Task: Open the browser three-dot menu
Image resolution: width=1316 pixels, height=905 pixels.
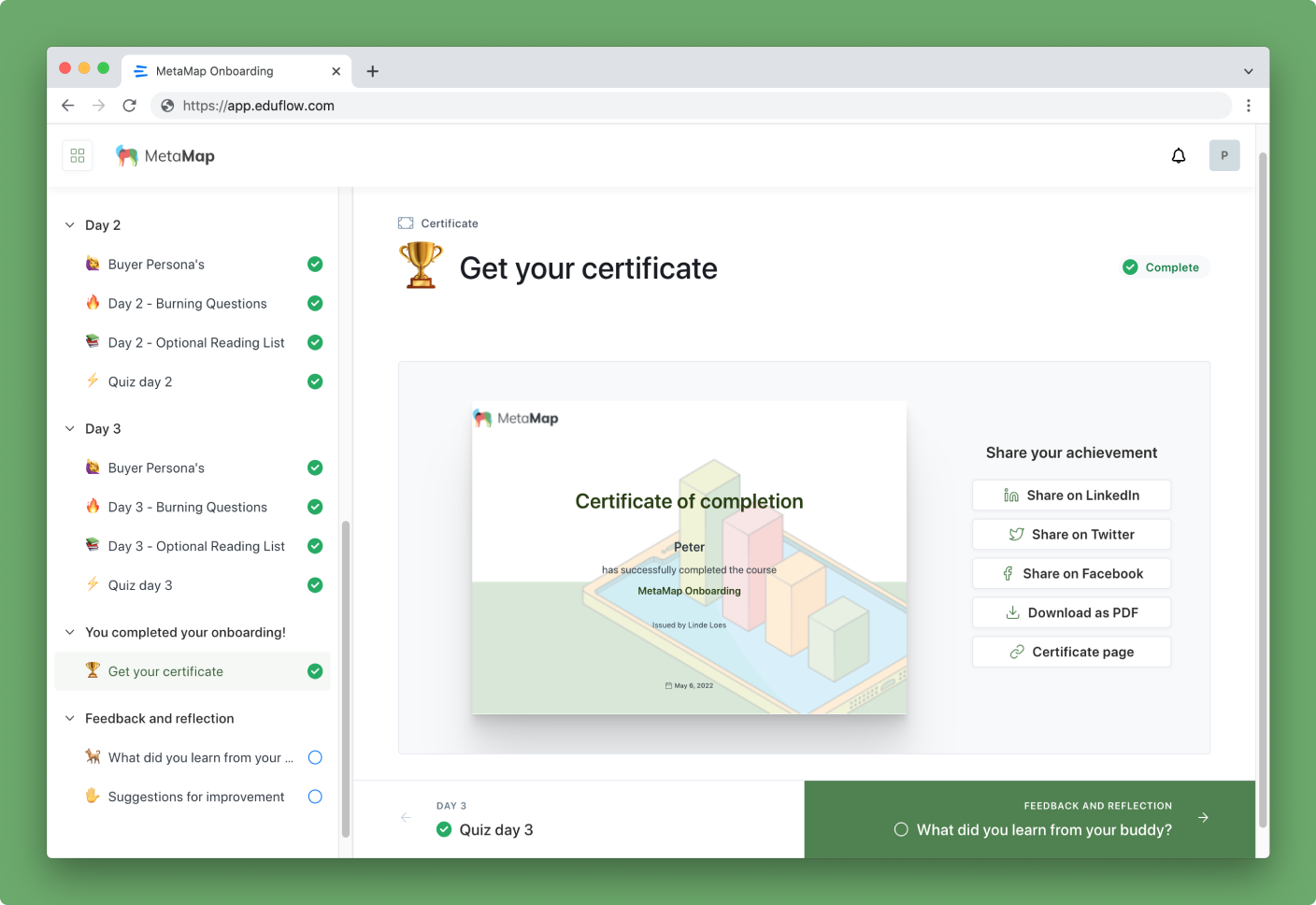Action: [1249, 106]
